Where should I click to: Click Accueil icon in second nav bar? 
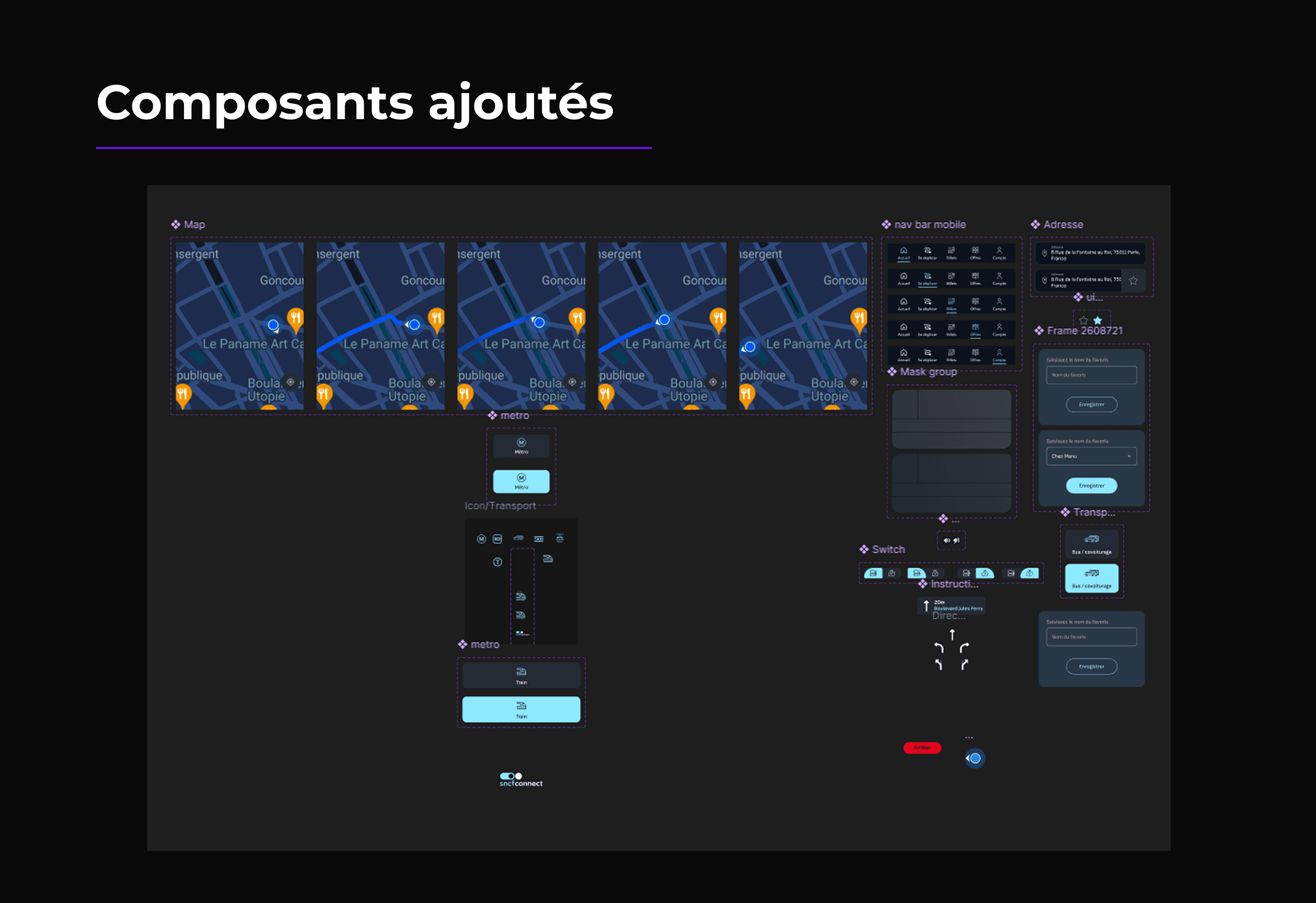coord(904,276)
